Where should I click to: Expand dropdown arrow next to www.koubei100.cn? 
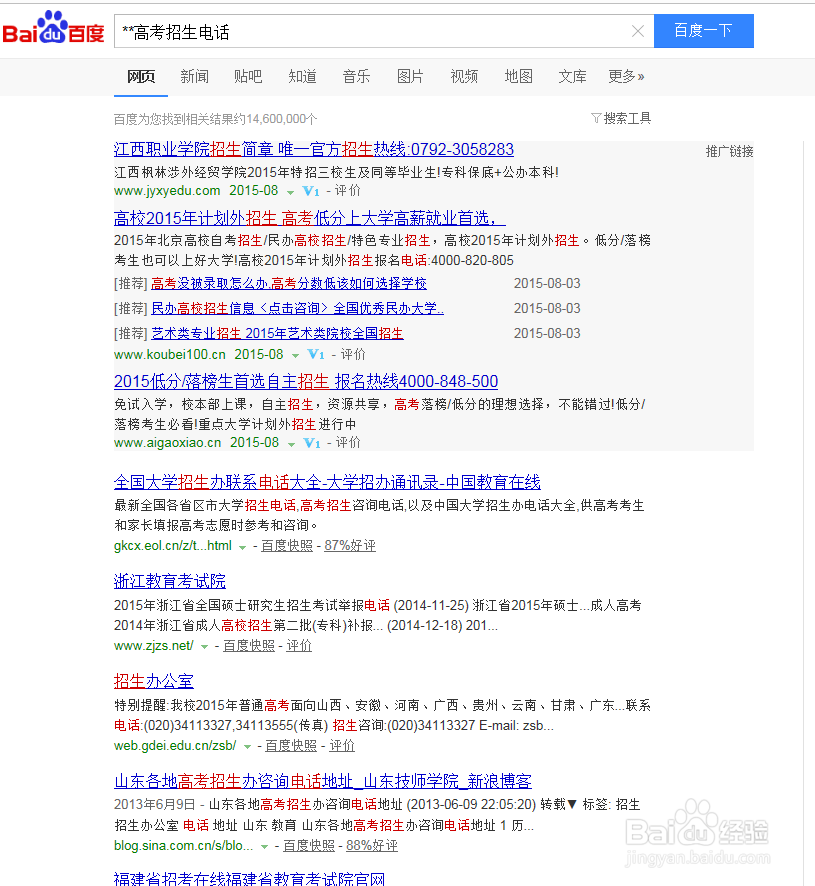296,355
